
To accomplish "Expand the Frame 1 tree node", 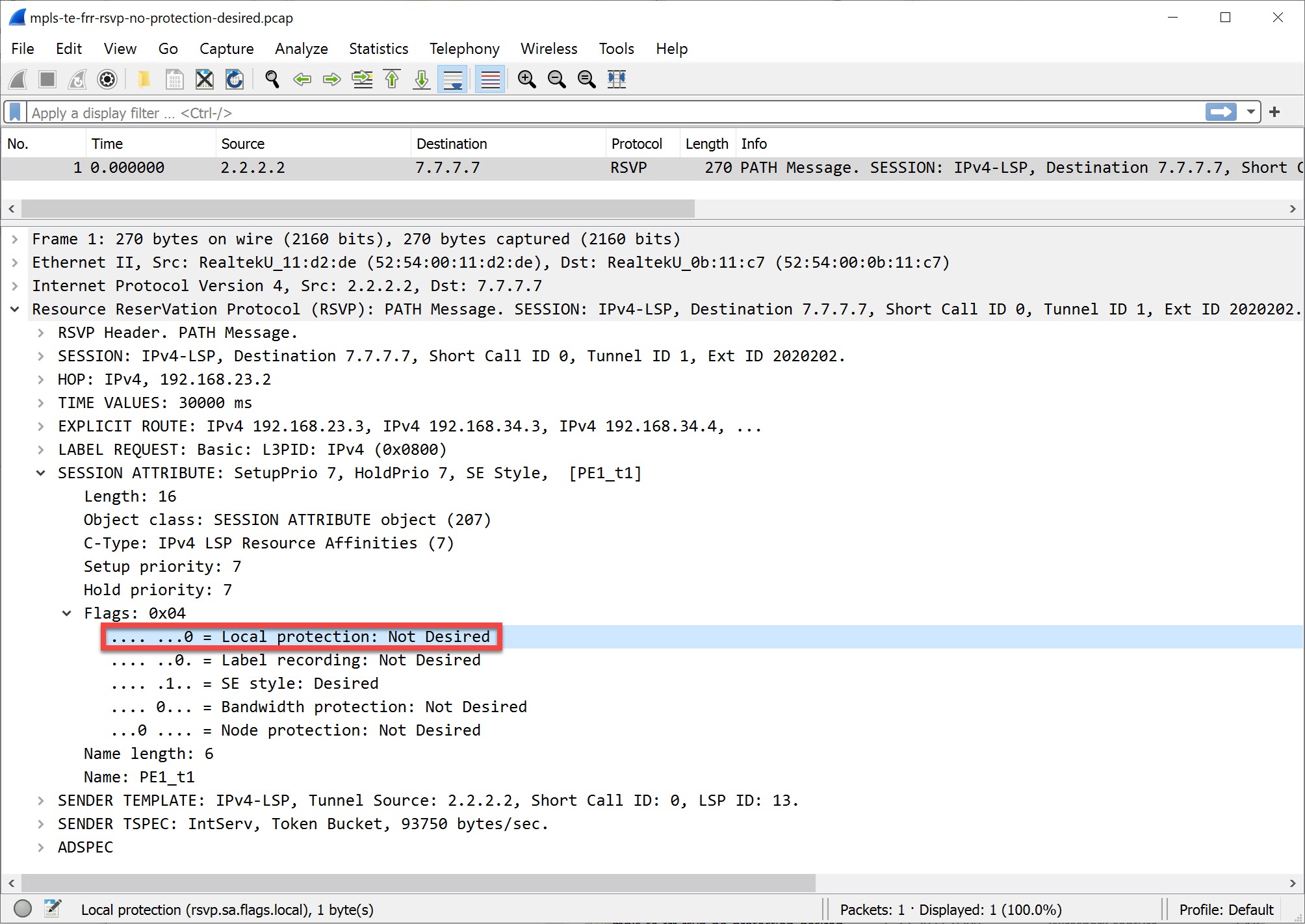I will click(14, 239).
